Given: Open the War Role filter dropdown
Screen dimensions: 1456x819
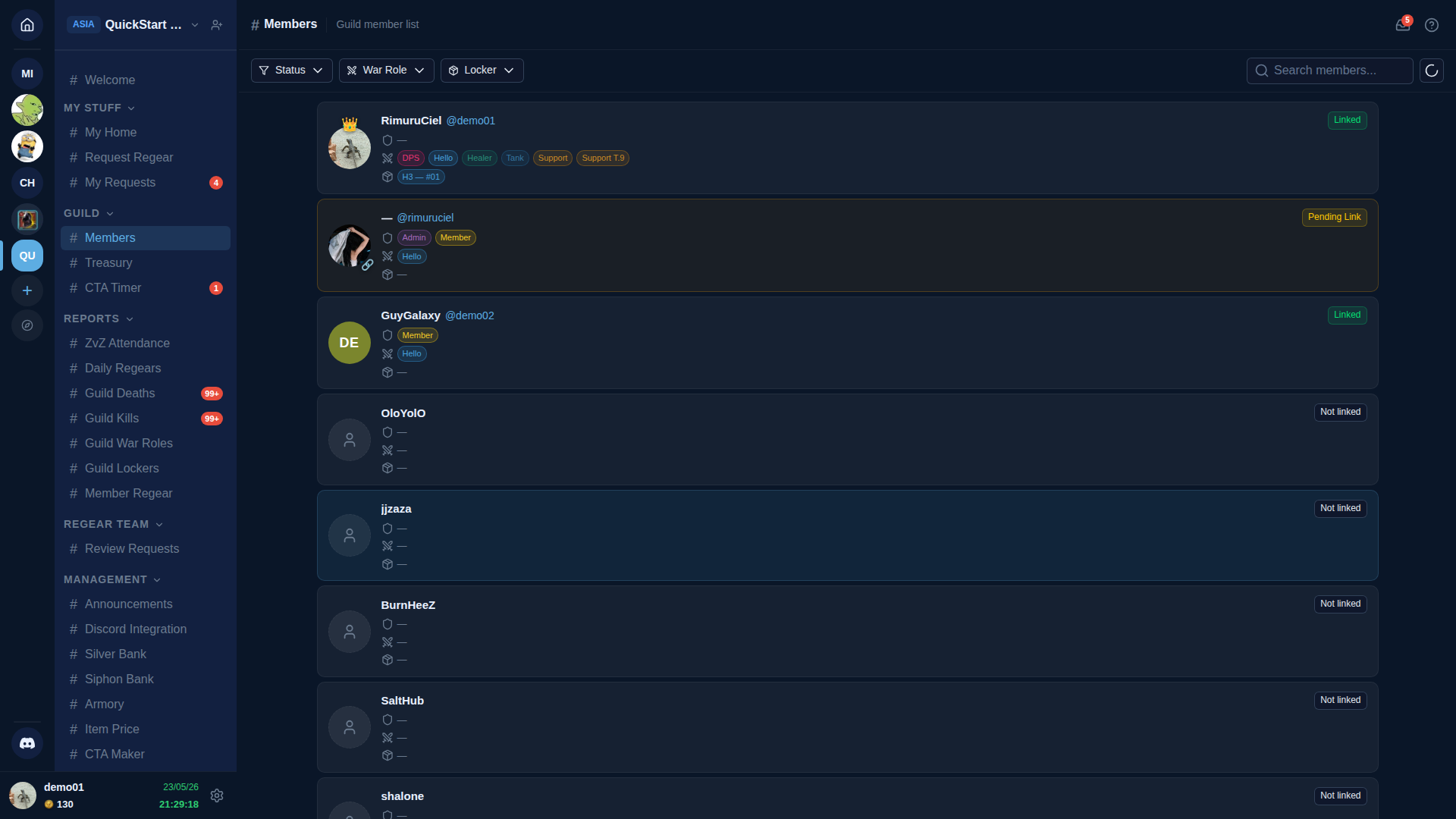Looking at the screenshot, I should (387, 71).
